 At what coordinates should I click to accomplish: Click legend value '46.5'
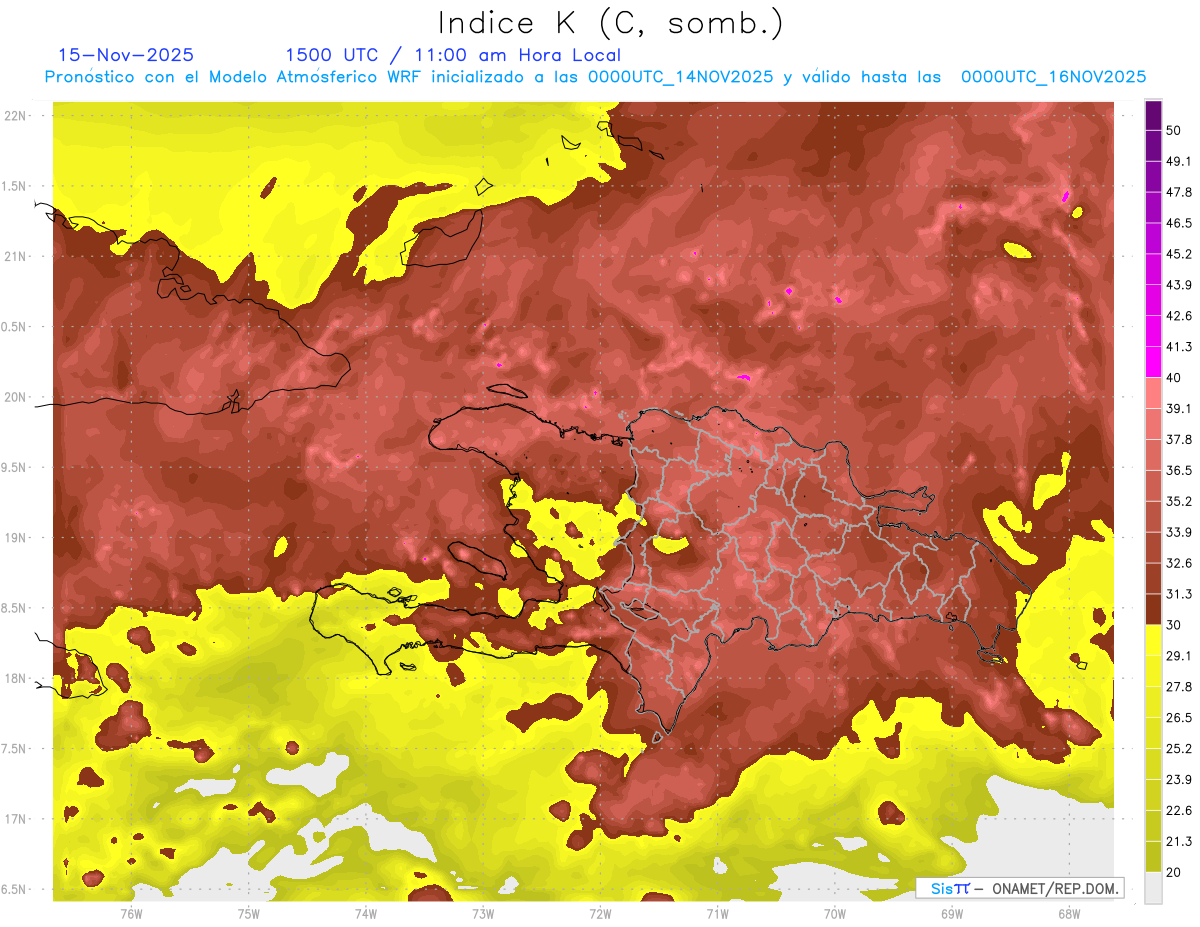1179,223
